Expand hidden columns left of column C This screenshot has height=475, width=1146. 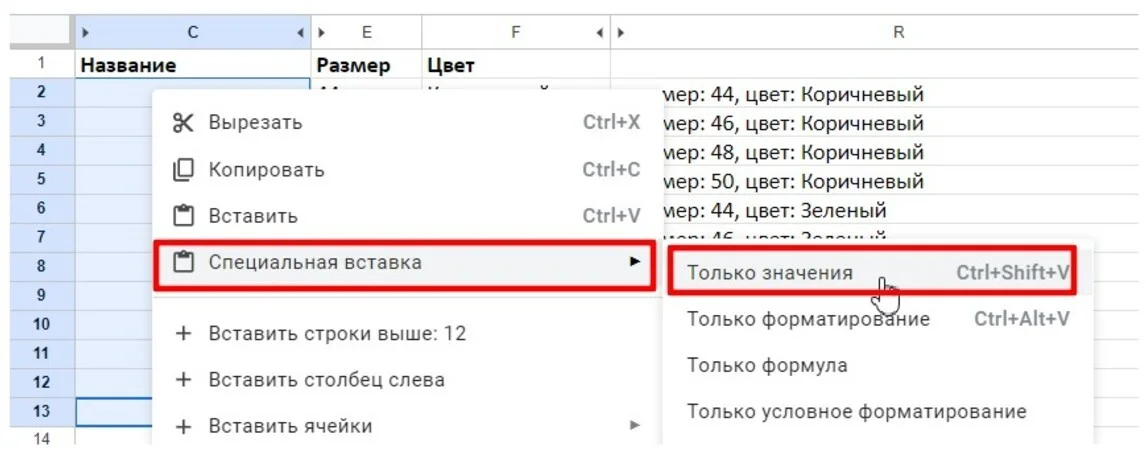pos(86,32)
